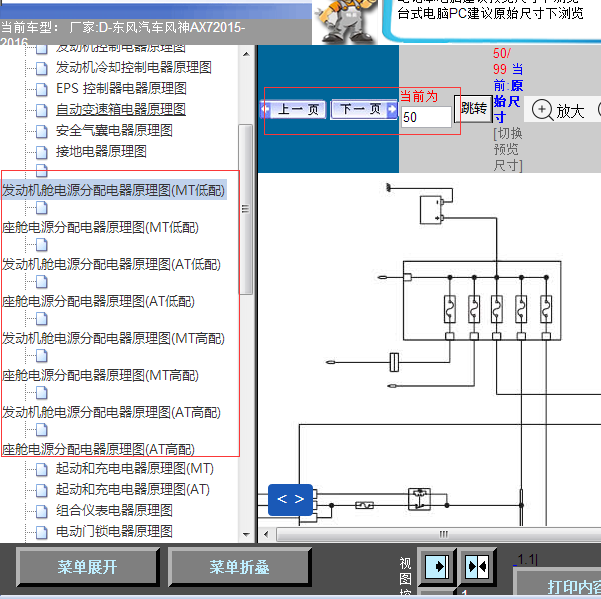The width and height of the screenshot is (601, 599).
Task: Click the mechanic mascot image
Action: (345, 21)
